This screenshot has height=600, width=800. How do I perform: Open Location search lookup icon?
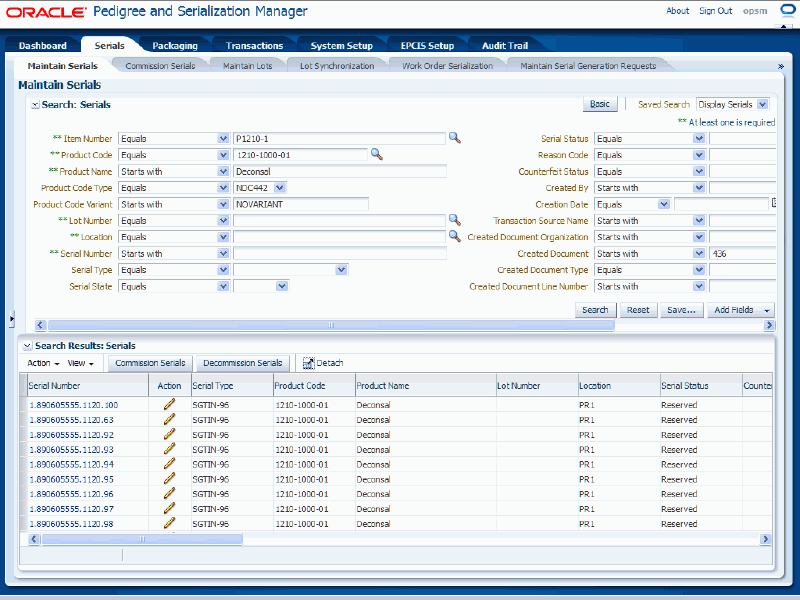[x=455, y=236]
